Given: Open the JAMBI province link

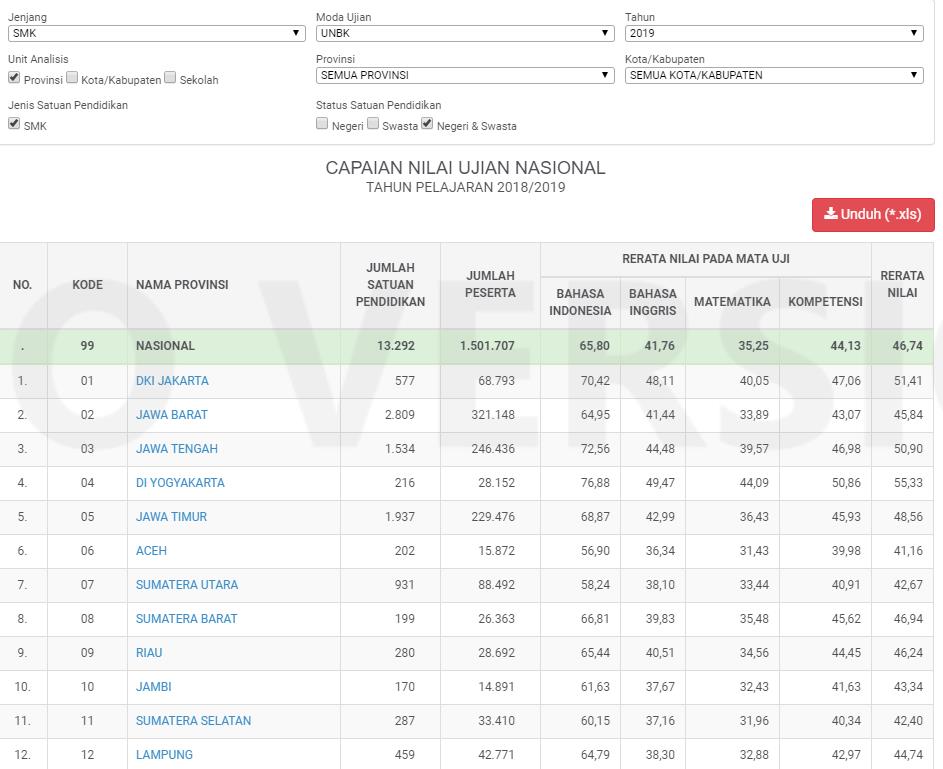Looking at the screenshot, I should [x=153, y=687].
